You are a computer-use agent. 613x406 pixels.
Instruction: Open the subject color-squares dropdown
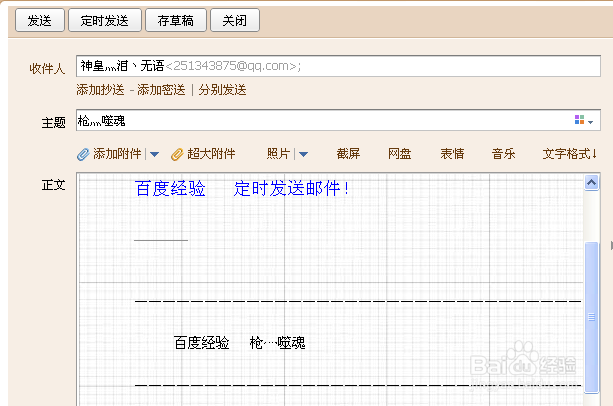pyautogui.click(x=584, y=120)
